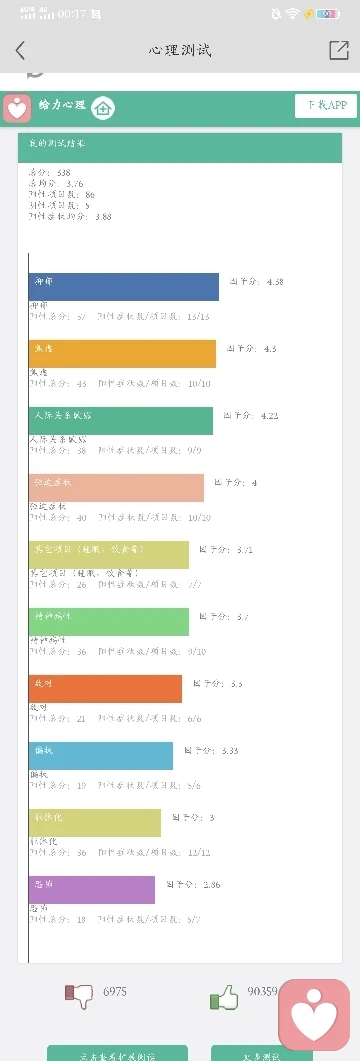
Task: Tap the green thumbs-up icon
Action: click(x=224, y=997)
